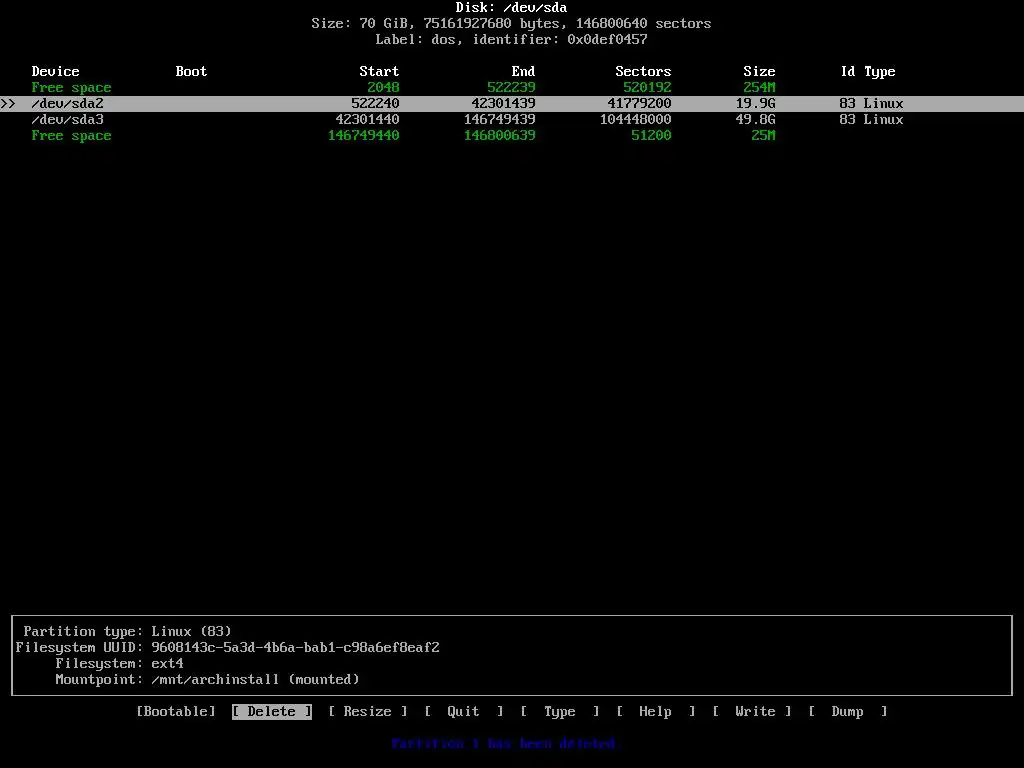Select the Resize menu option
This screenshot has width=1024, height=768.
click(x=368, y=711)
